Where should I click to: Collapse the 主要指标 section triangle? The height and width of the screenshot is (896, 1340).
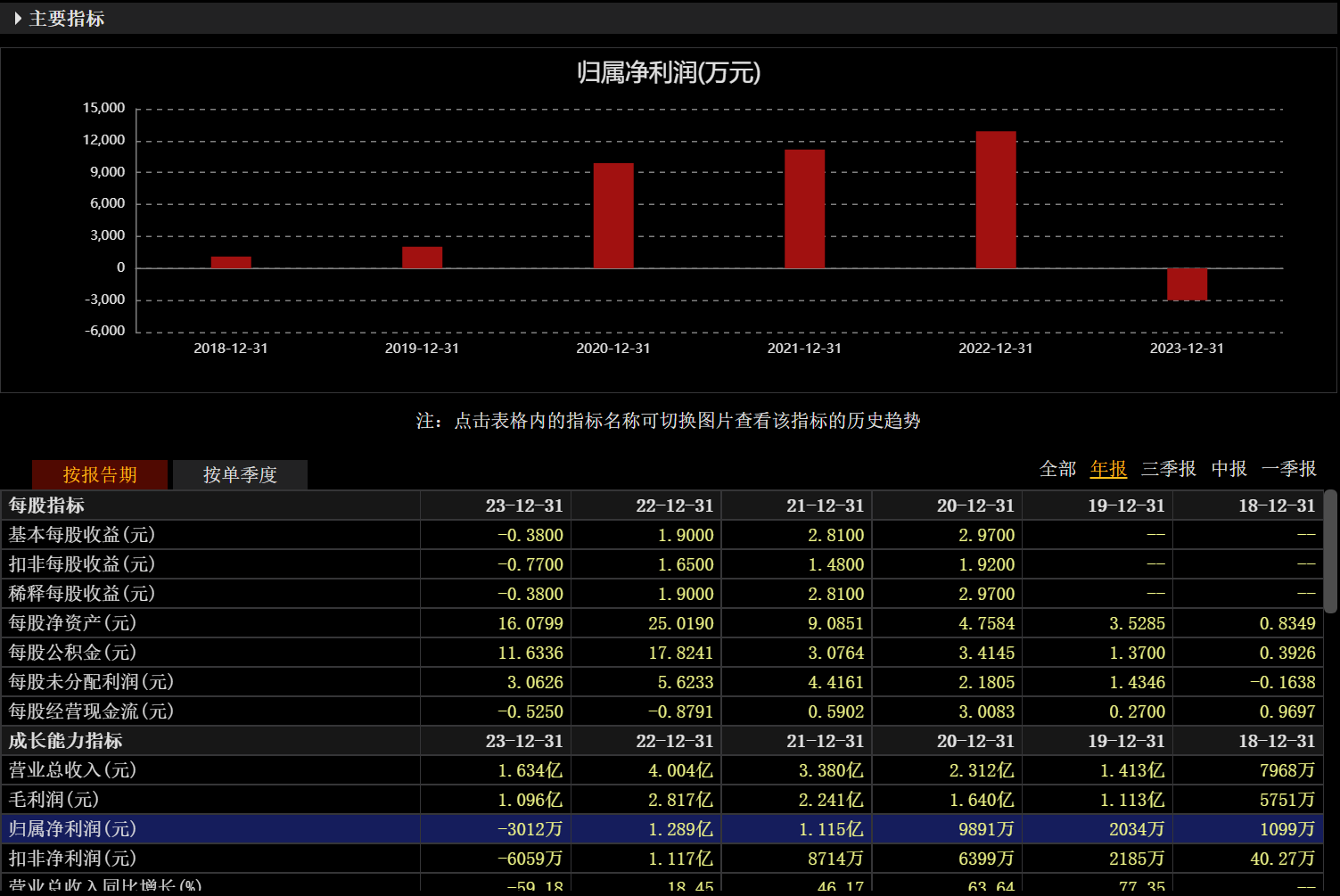(x=18, y=18)
